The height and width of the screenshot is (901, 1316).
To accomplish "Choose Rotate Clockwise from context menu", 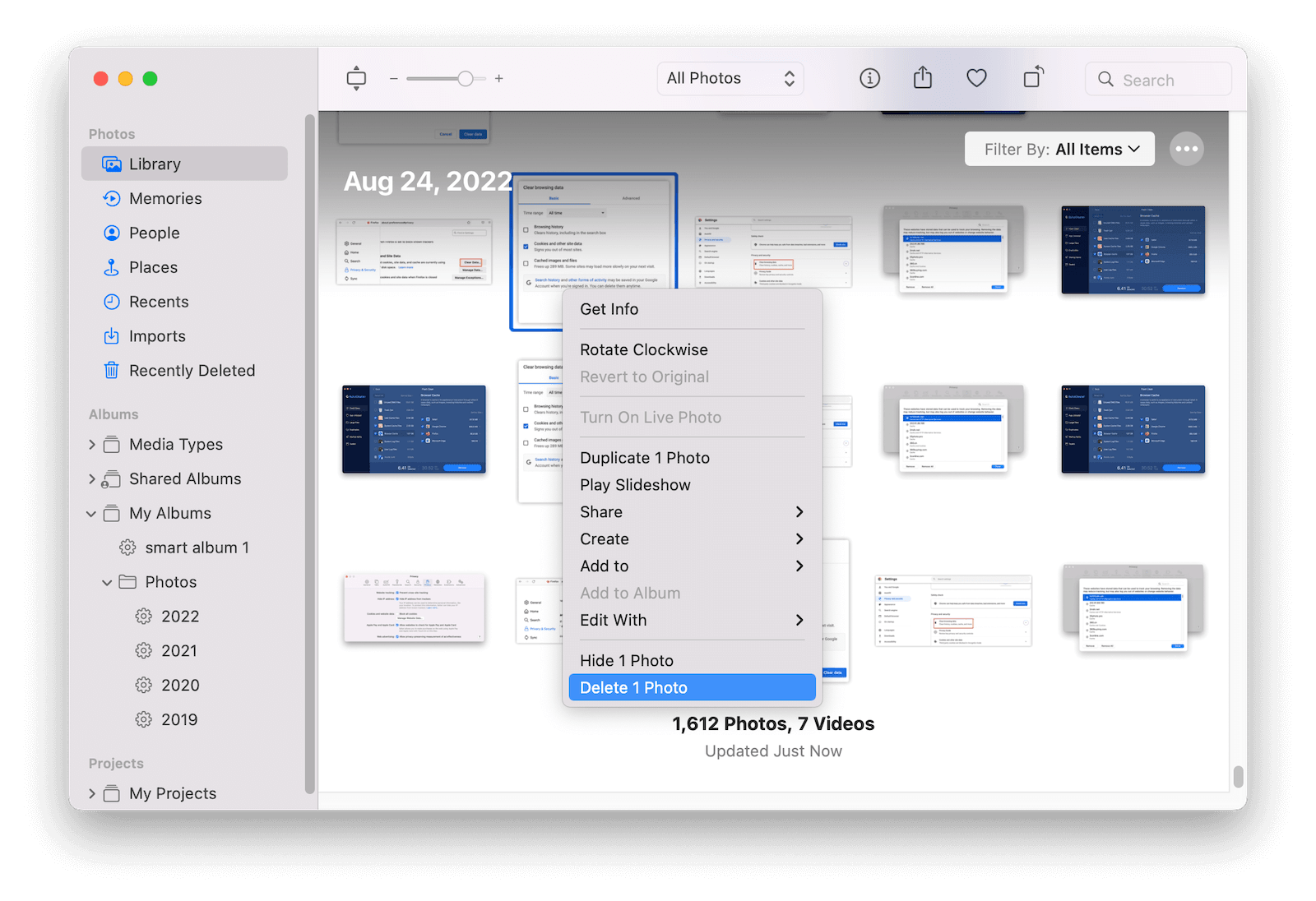I will click(692, 350).
